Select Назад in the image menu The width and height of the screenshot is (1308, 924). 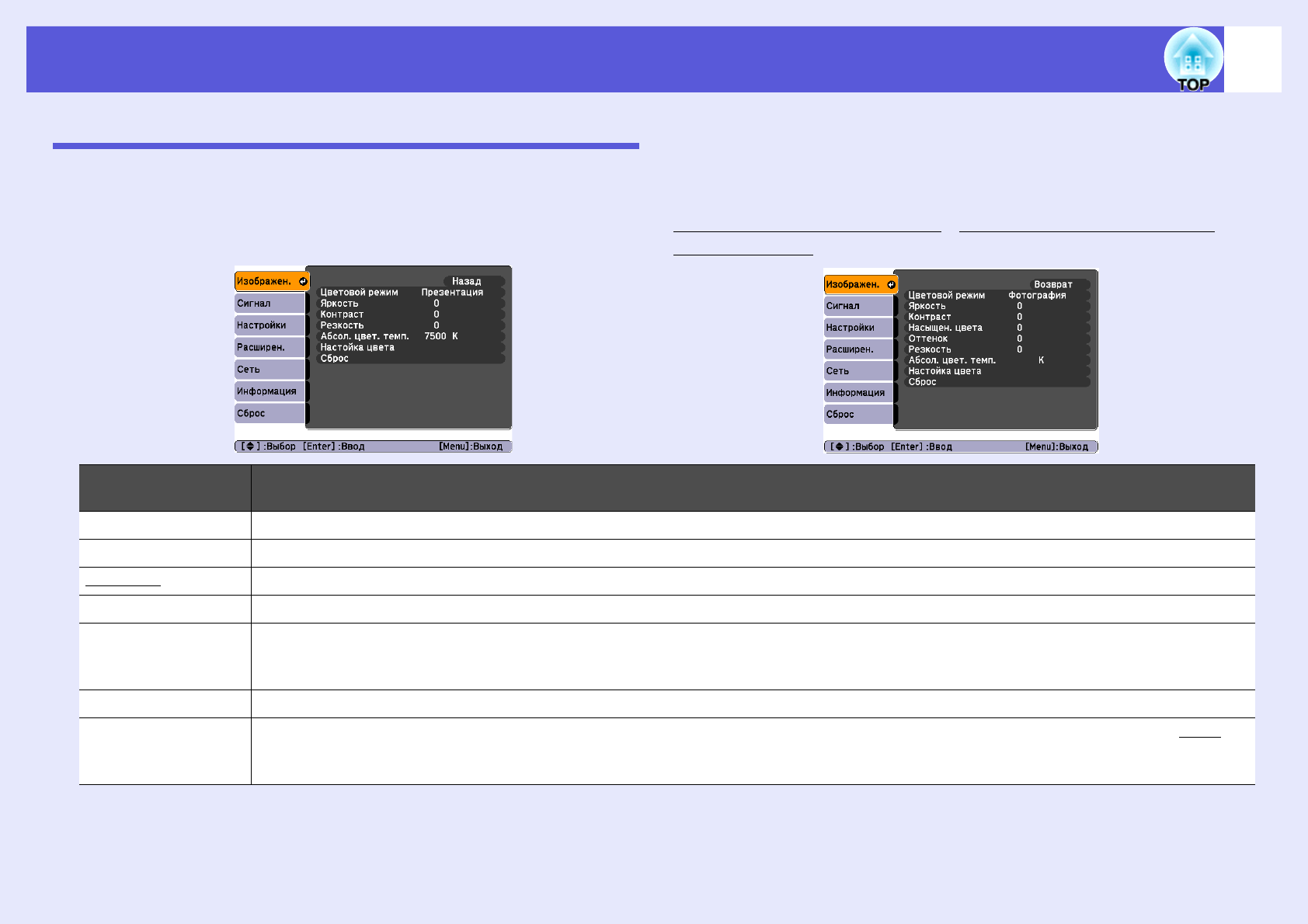click(467, 281)
